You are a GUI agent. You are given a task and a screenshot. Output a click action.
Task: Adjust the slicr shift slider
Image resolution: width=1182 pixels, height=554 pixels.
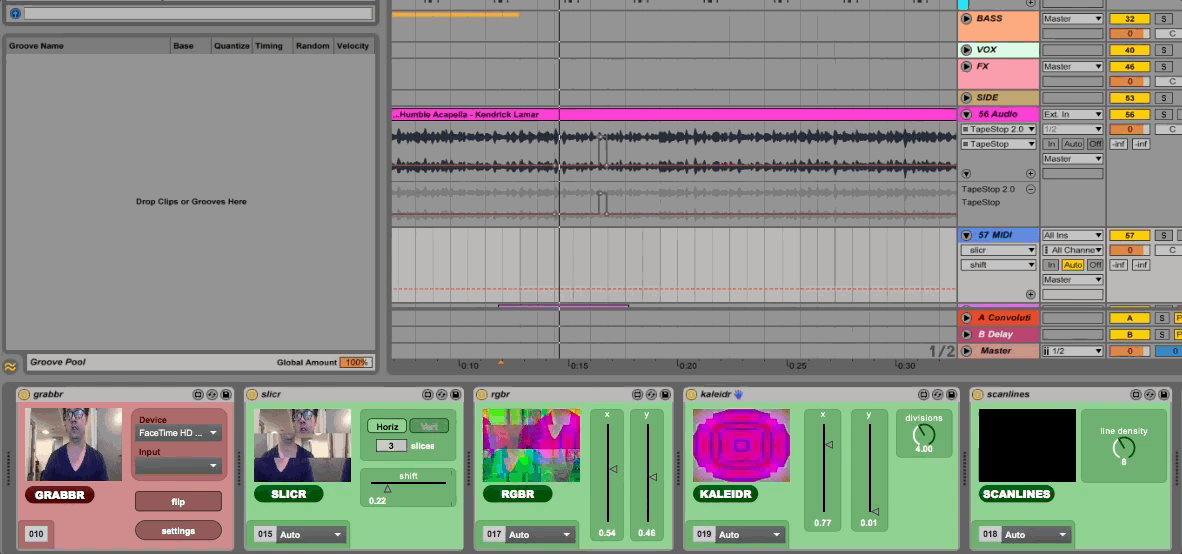point(408,485)
